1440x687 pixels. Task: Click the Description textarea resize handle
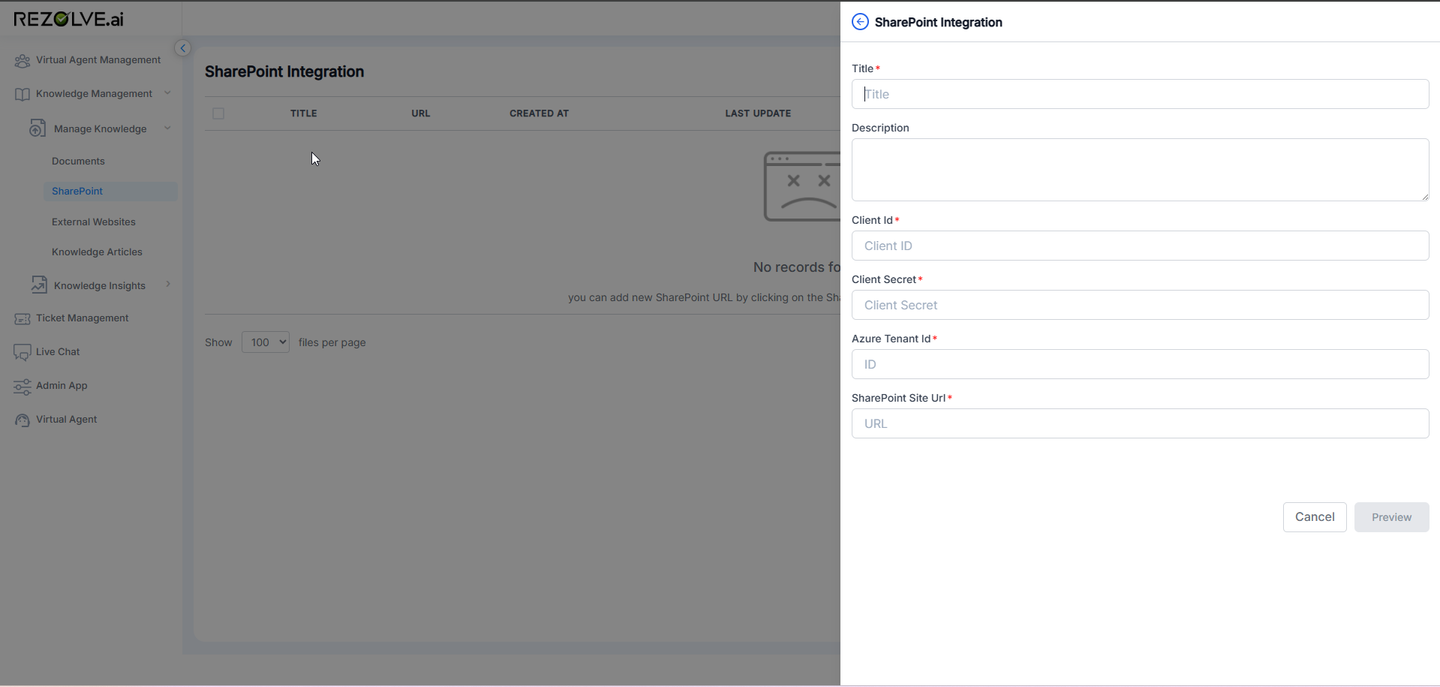pos(1424,196)
